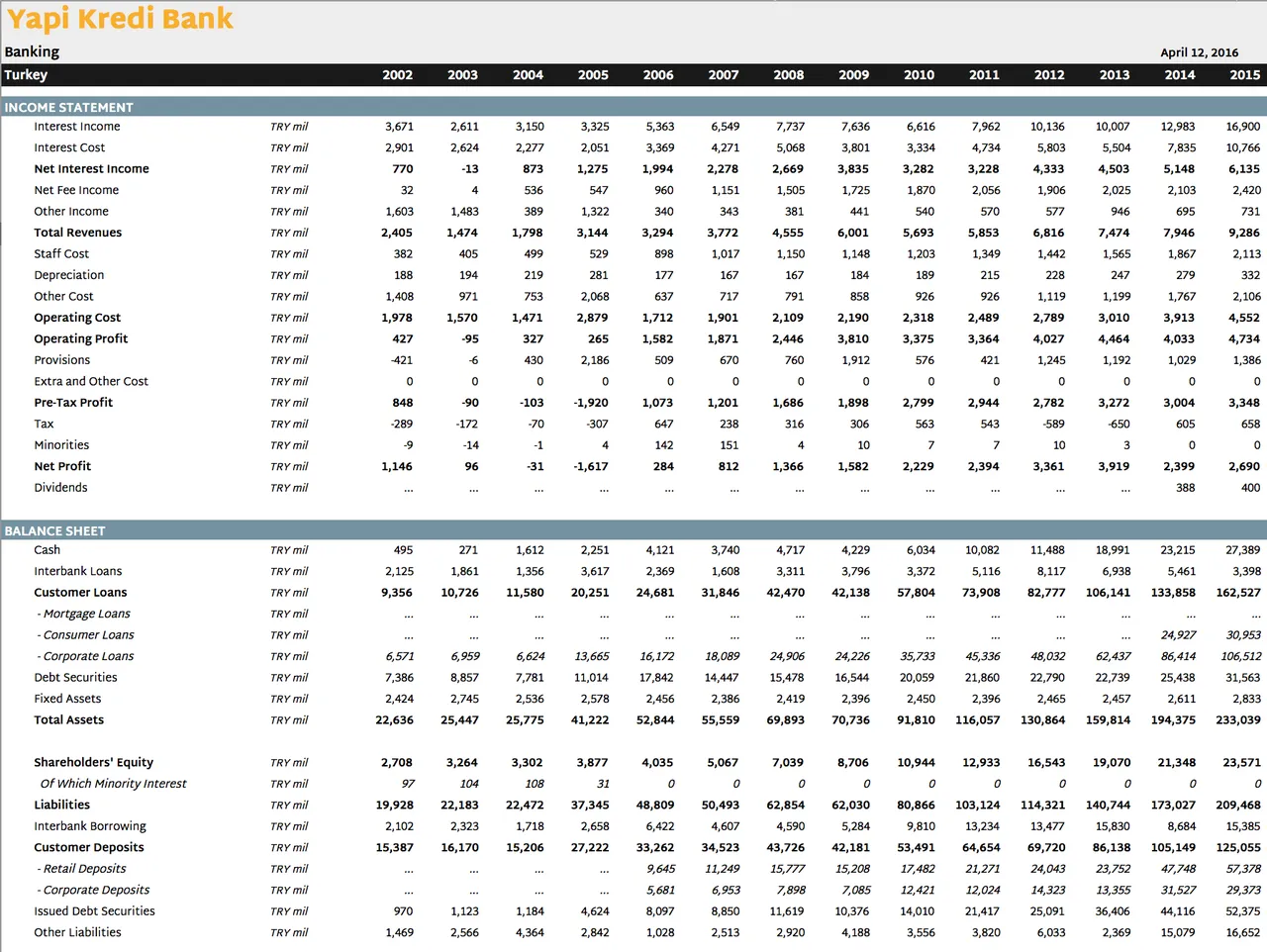Select the Of Which Minority Interest label
The width and height of the screenshot is (1267, 952).
click(x=113, y=784)
